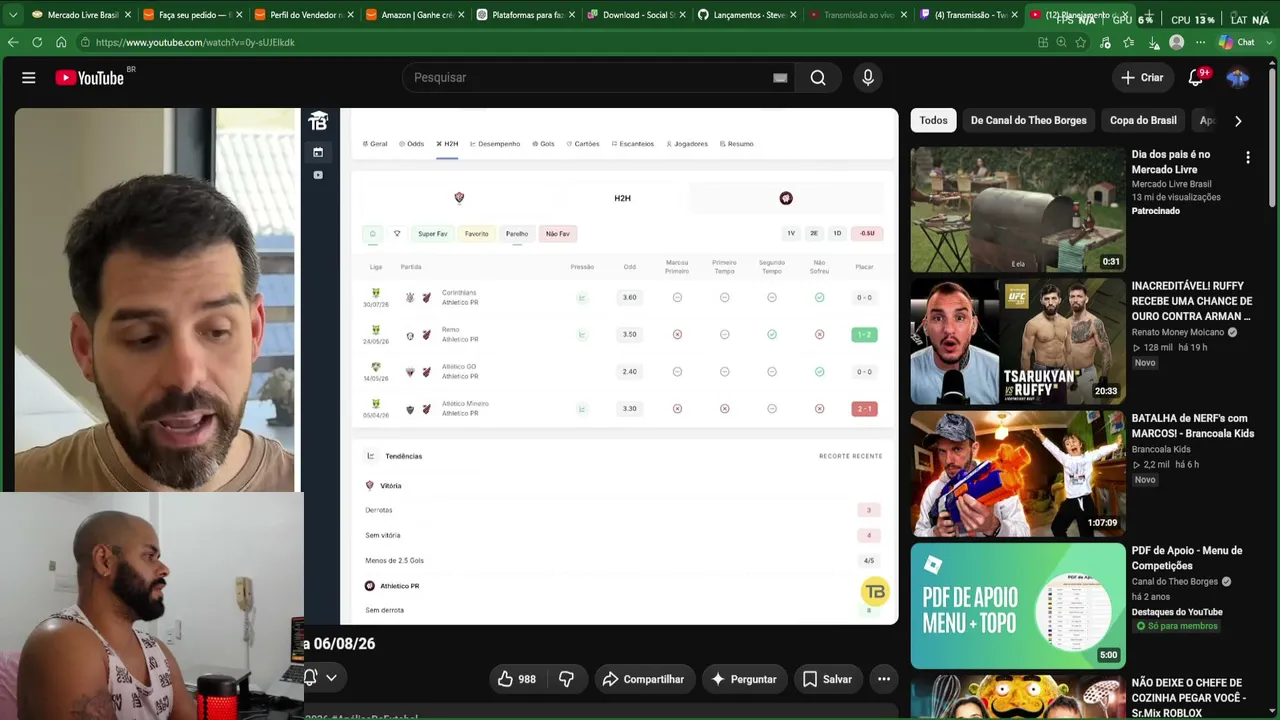Click the pressure chart icon in Corinthians row
1280x720 pixels.
[x=582, y=297]
